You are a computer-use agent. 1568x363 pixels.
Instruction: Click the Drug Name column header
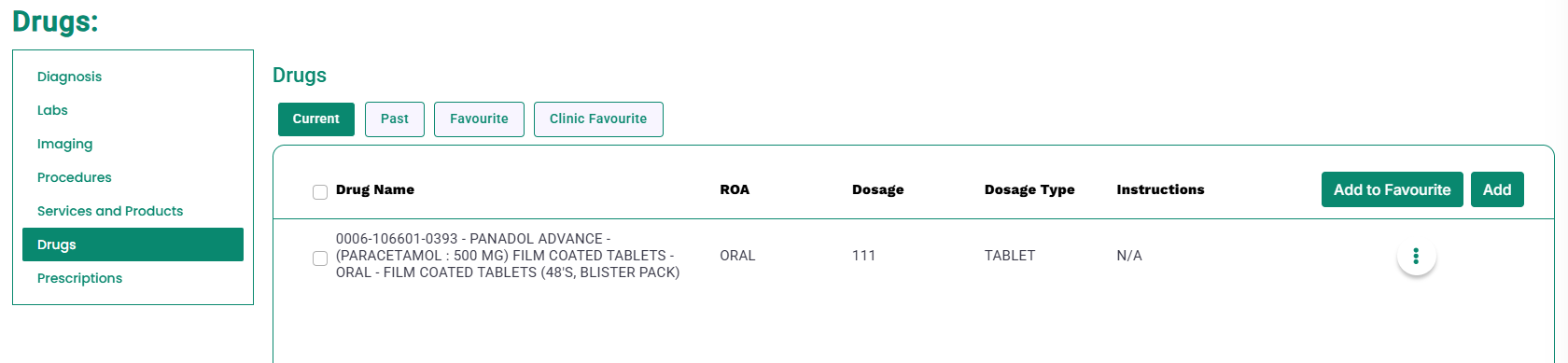[x=375, y=189]
